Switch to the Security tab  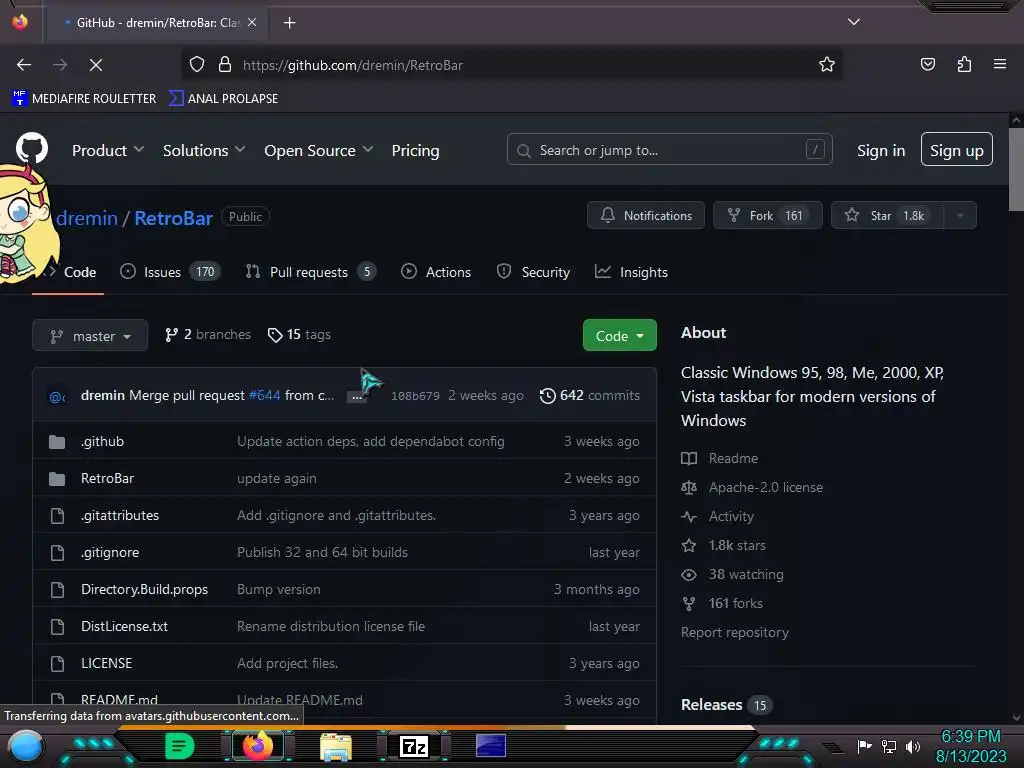533,272
